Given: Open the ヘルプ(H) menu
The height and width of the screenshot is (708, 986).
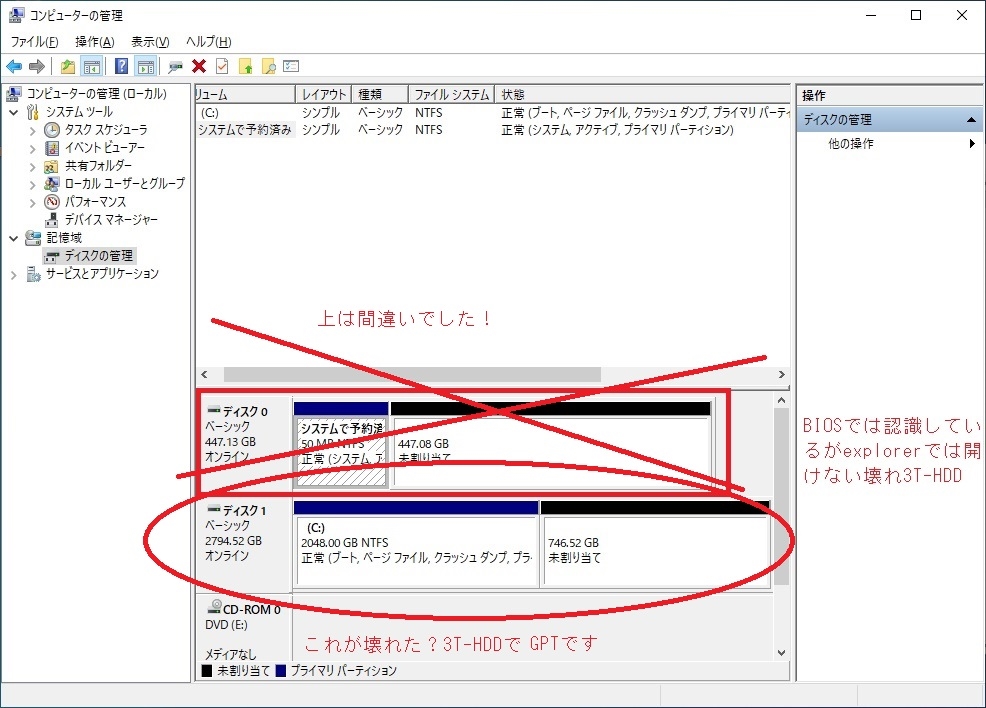Looking at the screenshot, I should 209,41.
